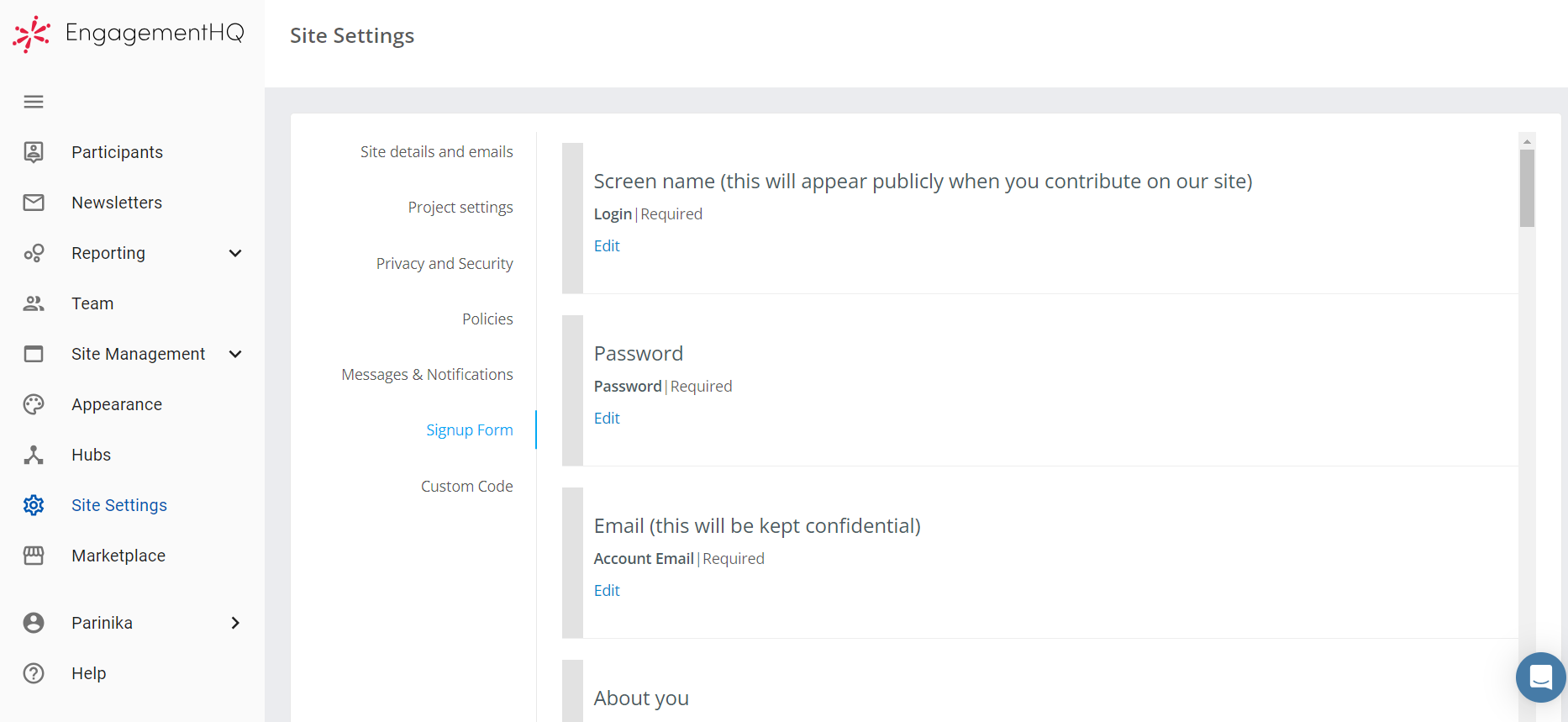Image resolution: width=1568 pixels, height=722 pixels.
Task: Select the Password question's gray drag handle
Action: (x=572, y=391)
